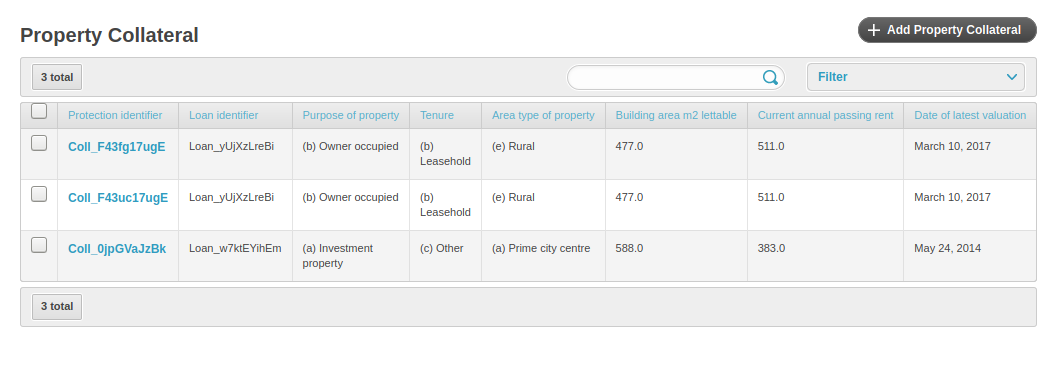The width and height of the screenshot is (1057, 381).
Task: Click the search magnifier icon
Action: click(770, 78)
